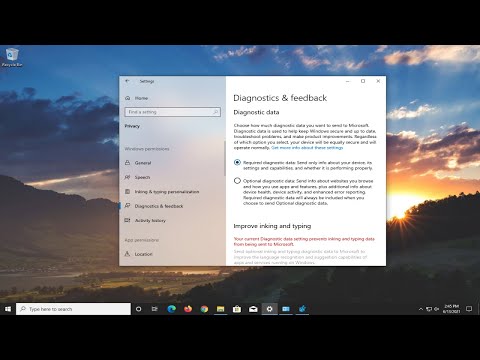Screen dimensions: 480x360
Task: Click the Settings gear taskbar icon
Action: click(x=270, y=309)
